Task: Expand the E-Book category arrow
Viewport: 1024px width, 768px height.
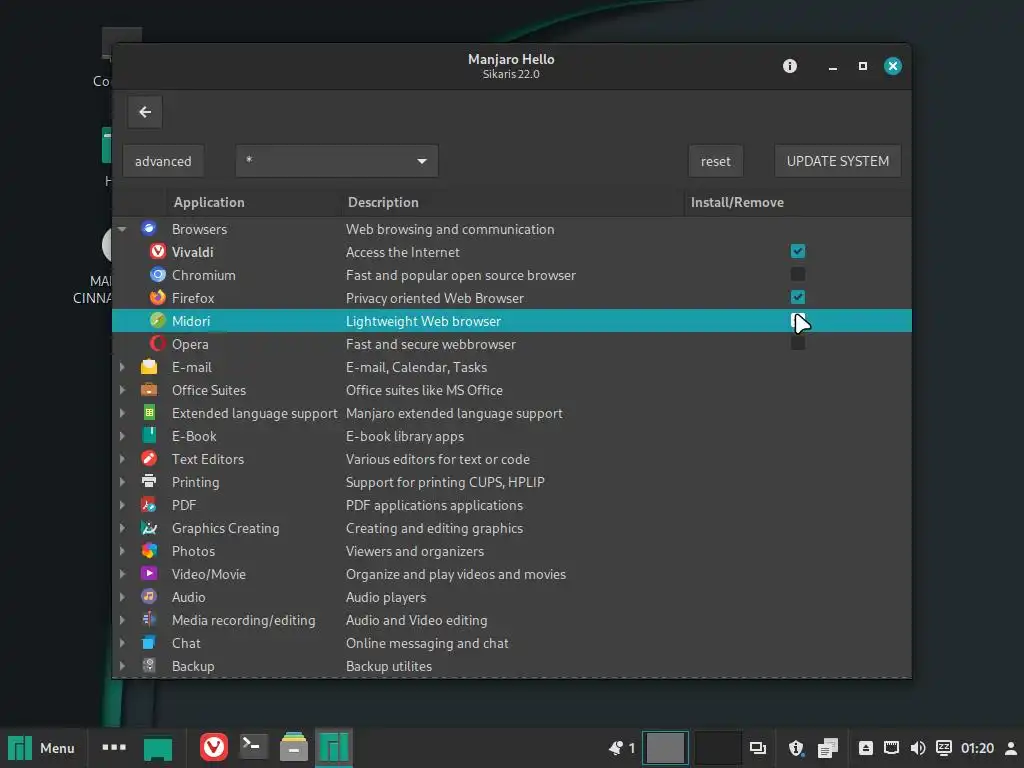Action: (x=122, y=436)
